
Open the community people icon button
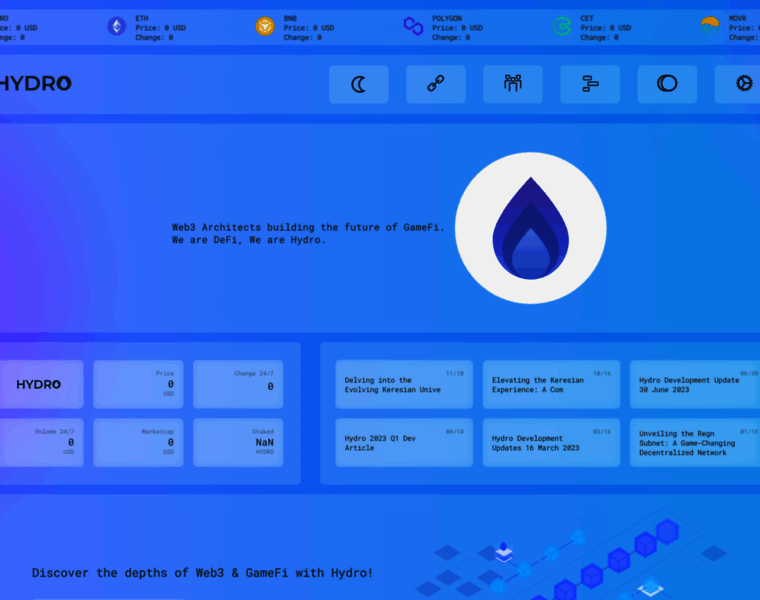coord(513,84)
